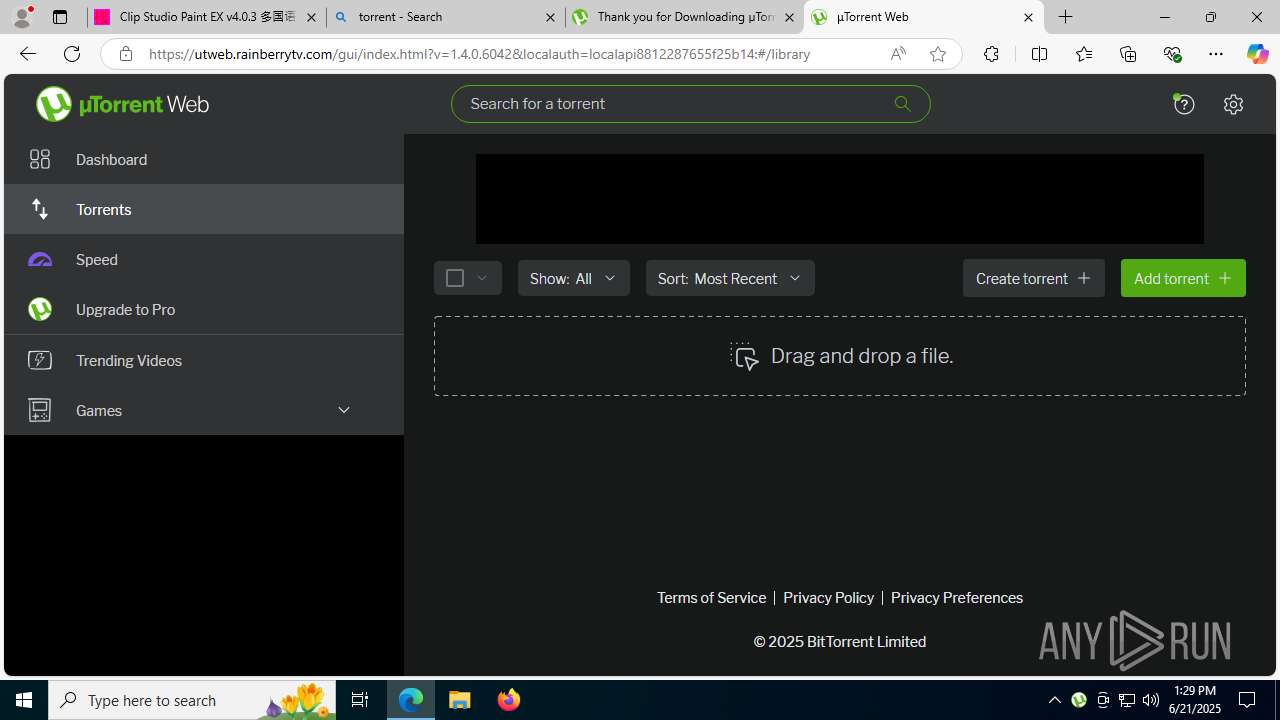Open the Sort: Most Recent dropdown
This screenshot has height=720, width=1280.
[730, 278]
